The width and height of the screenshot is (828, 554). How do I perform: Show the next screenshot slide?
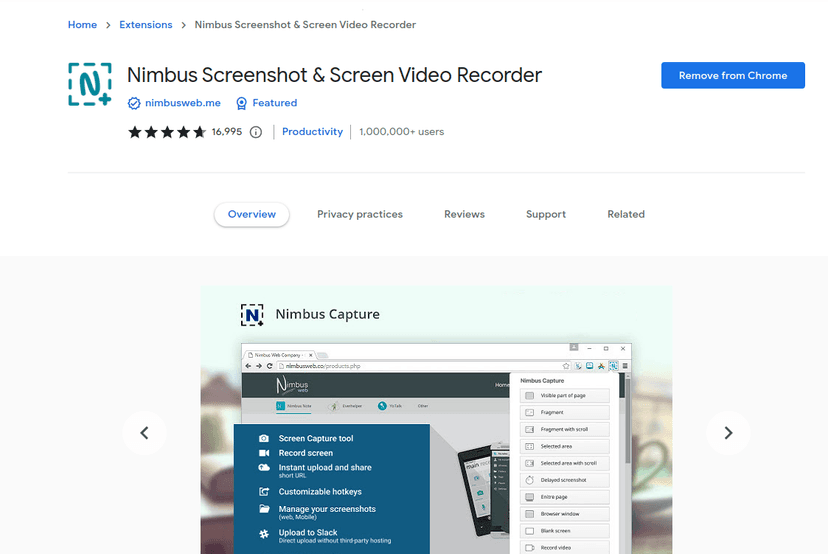[728, 433]
